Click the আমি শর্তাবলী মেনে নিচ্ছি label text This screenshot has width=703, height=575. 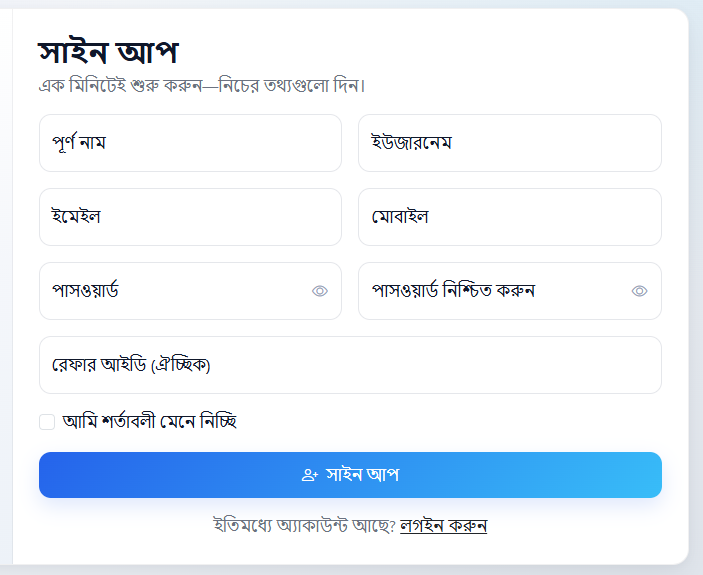click(x=149, y=422)
